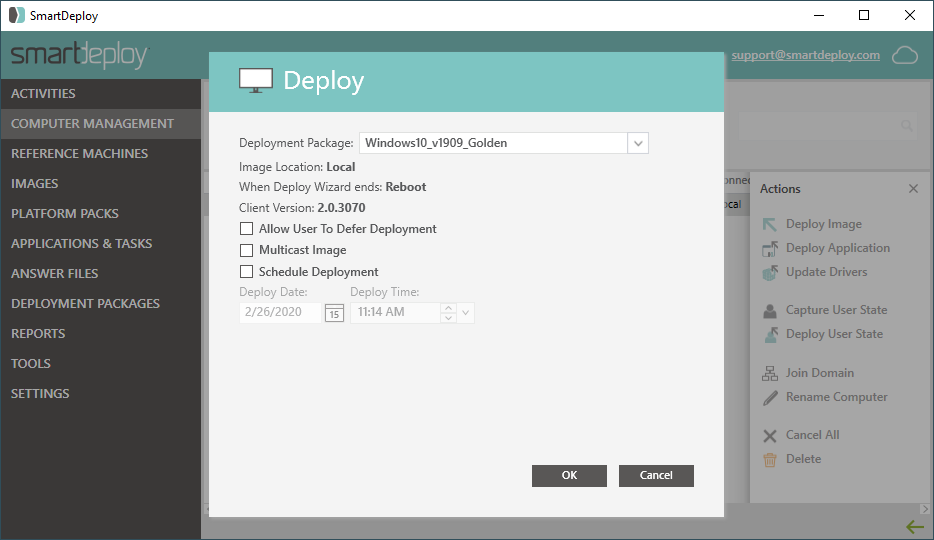Image resolution: width=934 pixels, height=540 pixels.
Task: Click the Deploy Application action label
Action: [x=838, y=248]
